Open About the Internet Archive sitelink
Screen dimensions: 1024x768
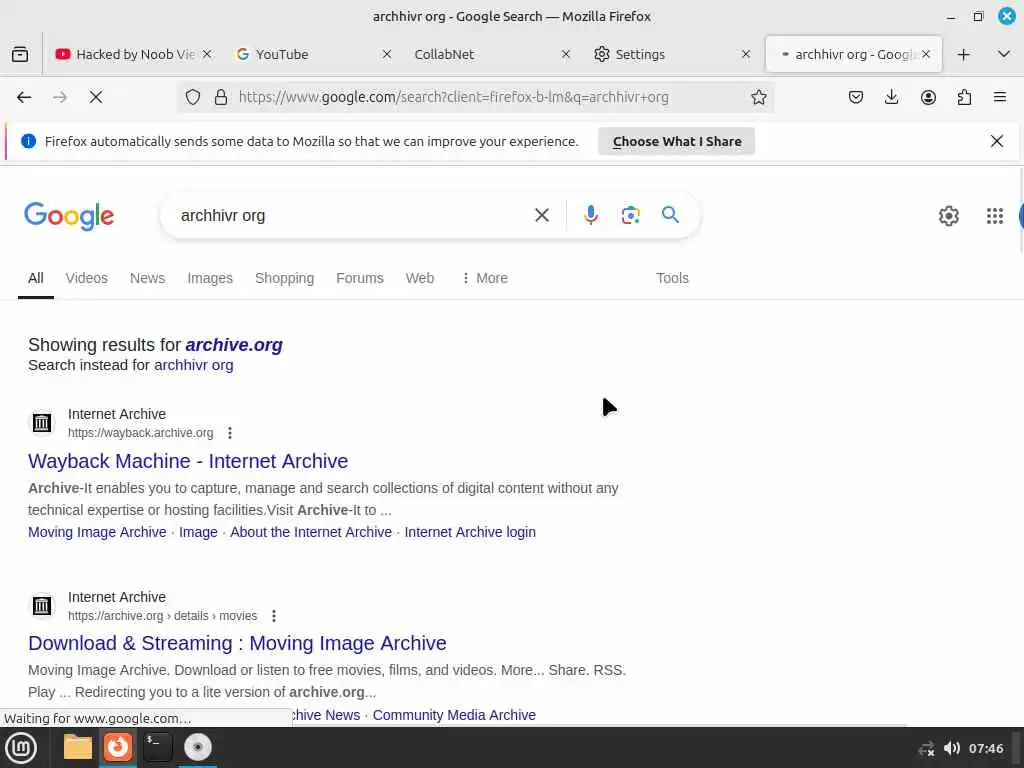coord(311,532)
